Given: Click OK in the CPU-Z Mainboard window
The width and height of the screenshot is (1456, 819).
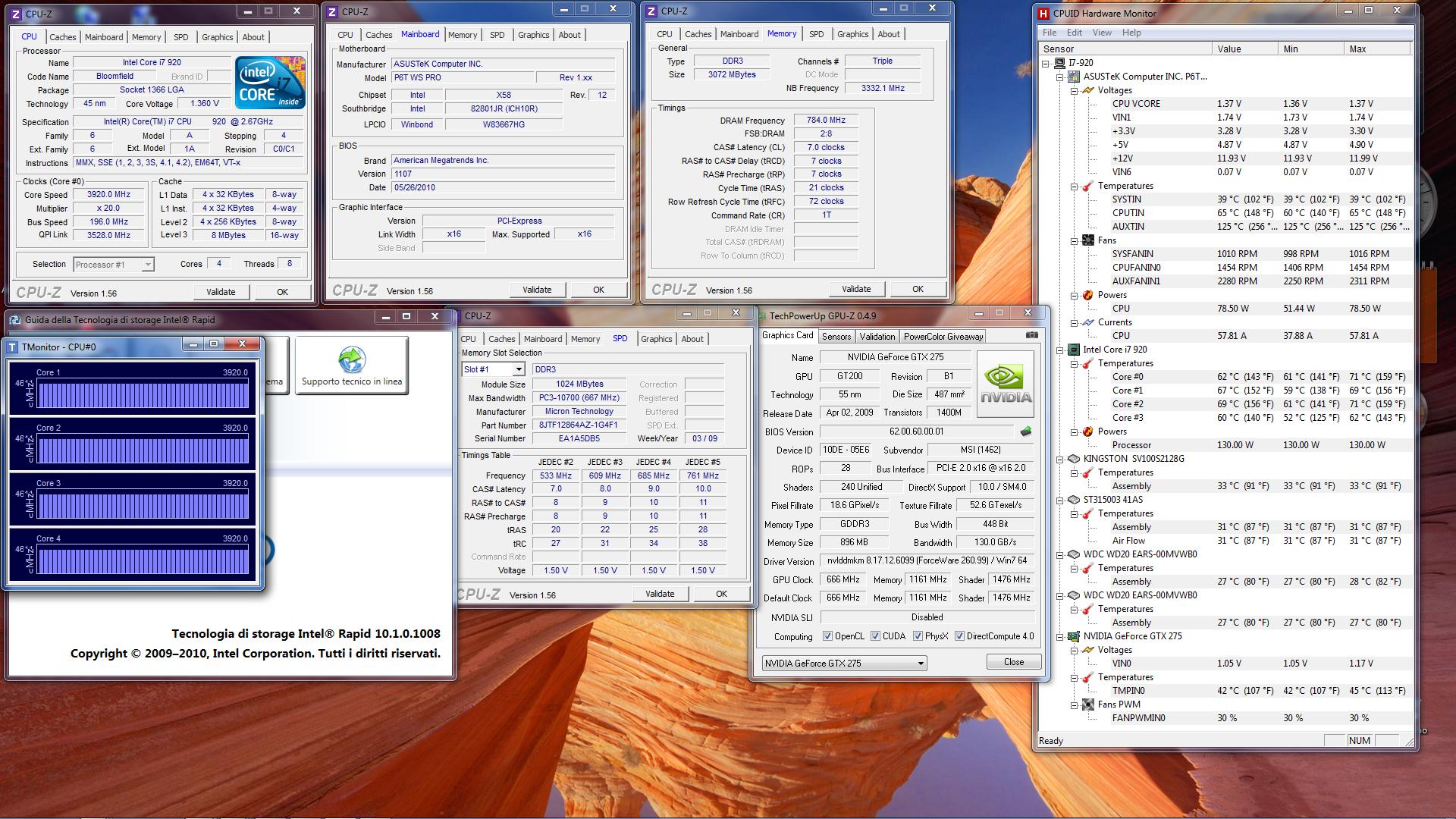Looking at the screenshot, I should [x=599, y=290].
